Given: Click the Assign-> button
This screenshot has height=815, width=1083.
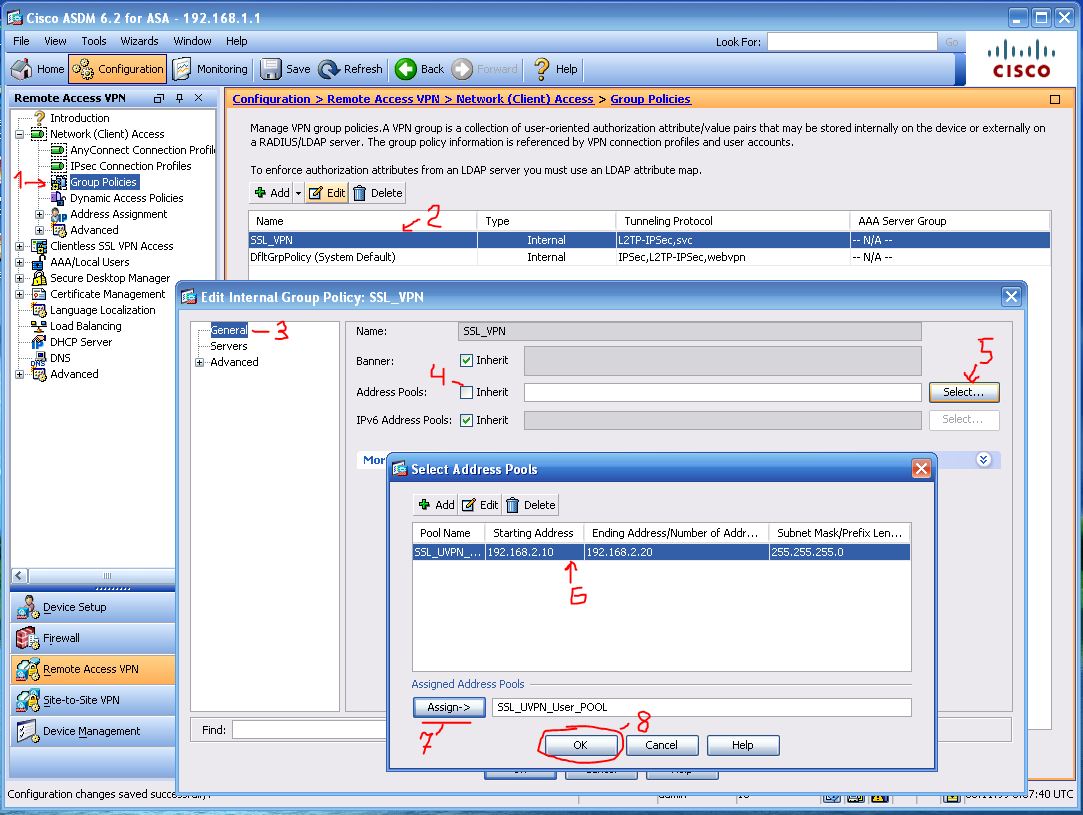Looking at the screenshot, I should [x=448, y=707].
